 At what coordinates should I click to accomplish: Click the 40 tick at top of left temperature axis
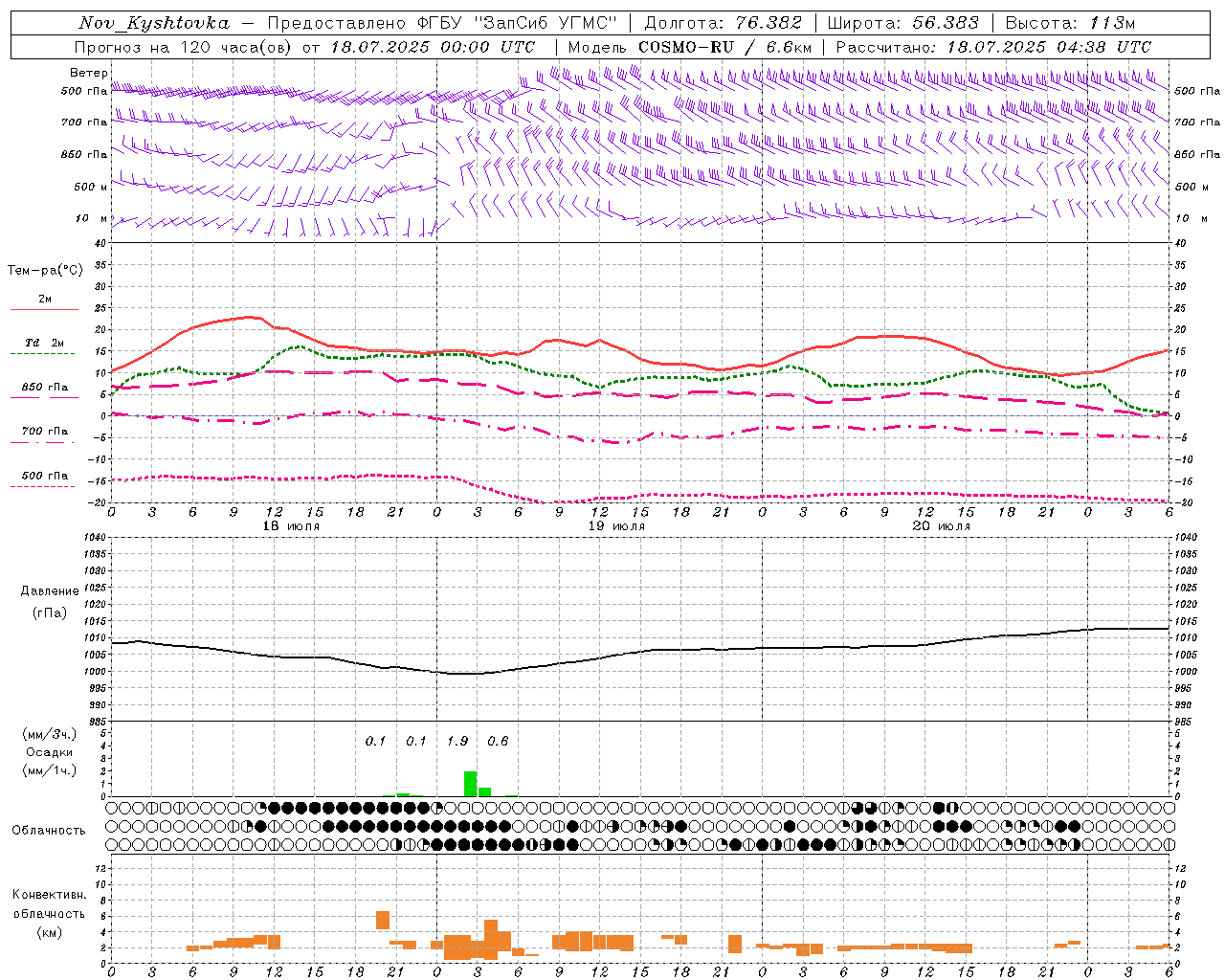pos(101,243)
